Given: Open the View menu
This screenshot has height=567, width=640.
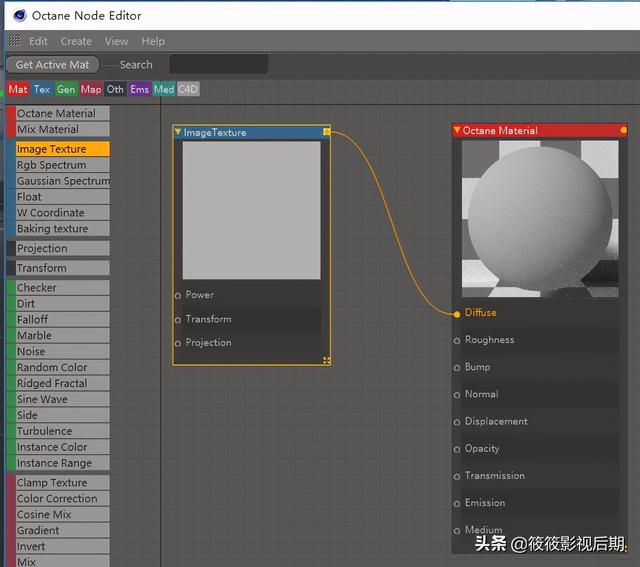Looking at the screenshot, I should pos(116,41).
